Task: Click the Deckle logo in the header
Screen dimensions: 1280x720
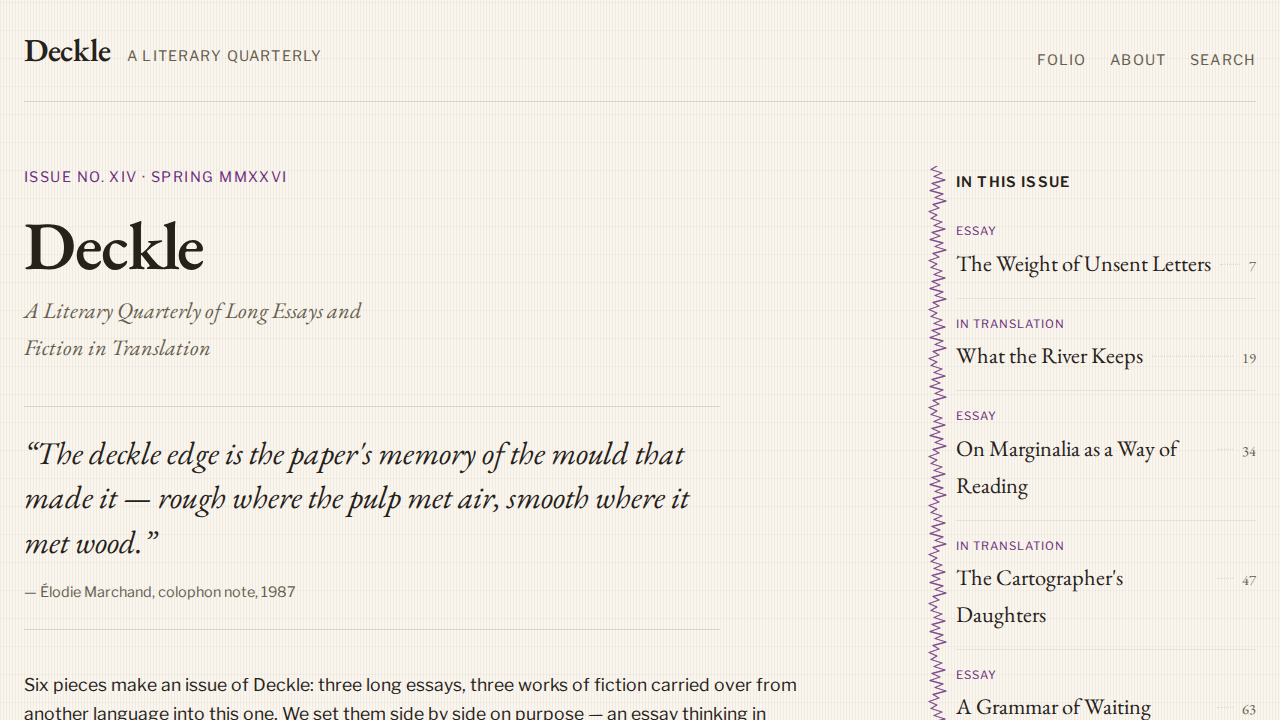Action: [67, 51]
